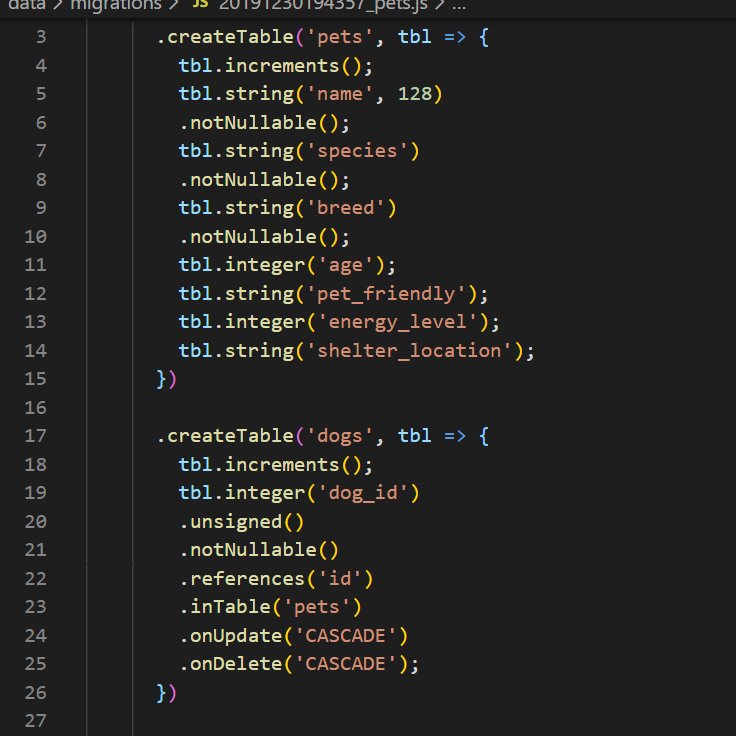
Task: Click the closing }) on line 26
Action: point(167,693)
